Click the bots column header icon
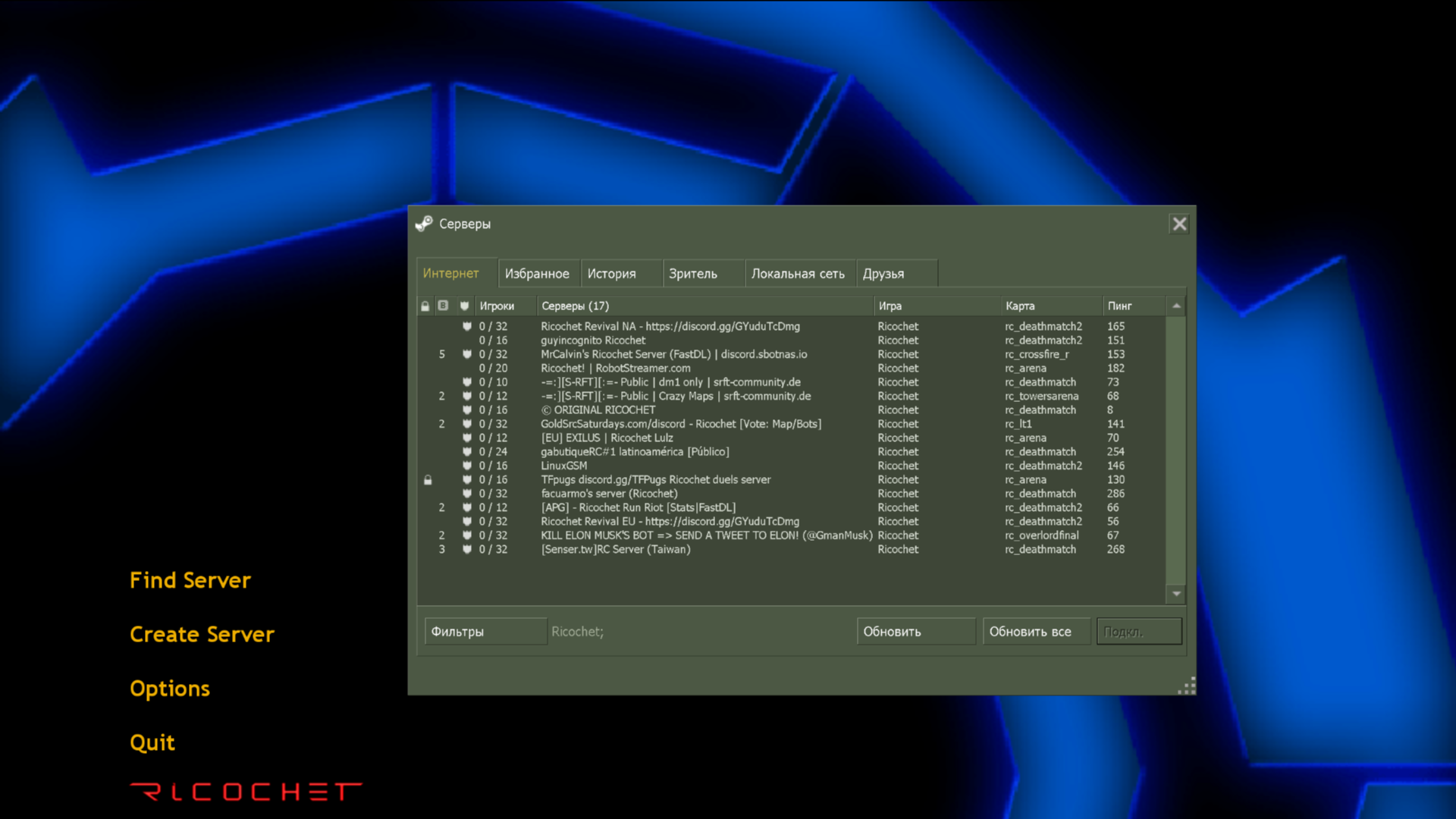The image size is (1456, 819). [444, 306]
